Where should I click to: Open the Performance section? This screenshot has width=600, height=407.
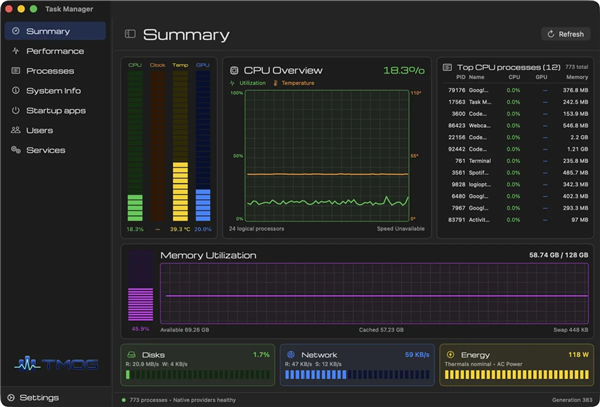point(55,51)
